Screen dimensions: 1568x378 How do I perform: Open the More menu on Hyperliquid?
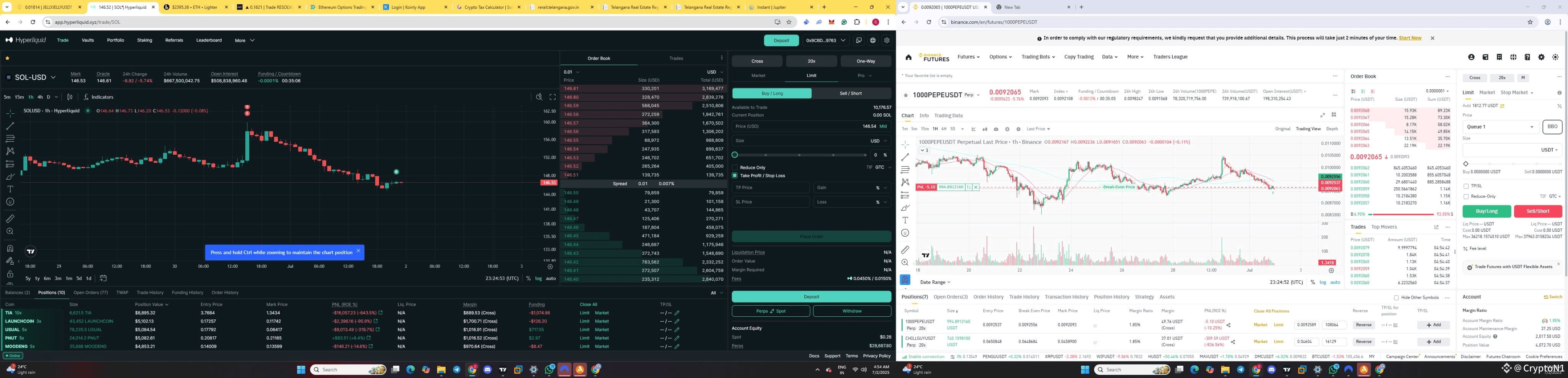[245, 41]
